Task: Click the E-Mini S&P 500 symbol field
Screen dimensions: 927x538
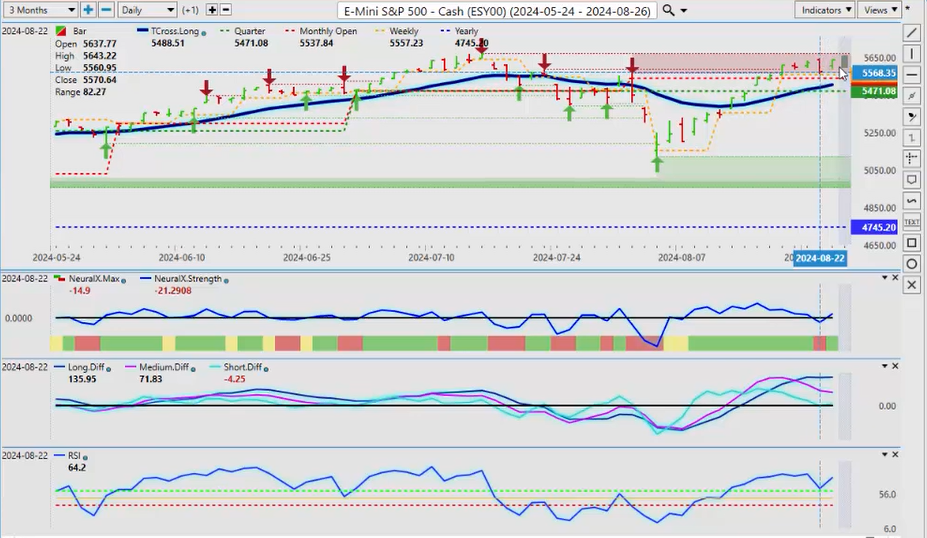Action: tap(497, 10)
